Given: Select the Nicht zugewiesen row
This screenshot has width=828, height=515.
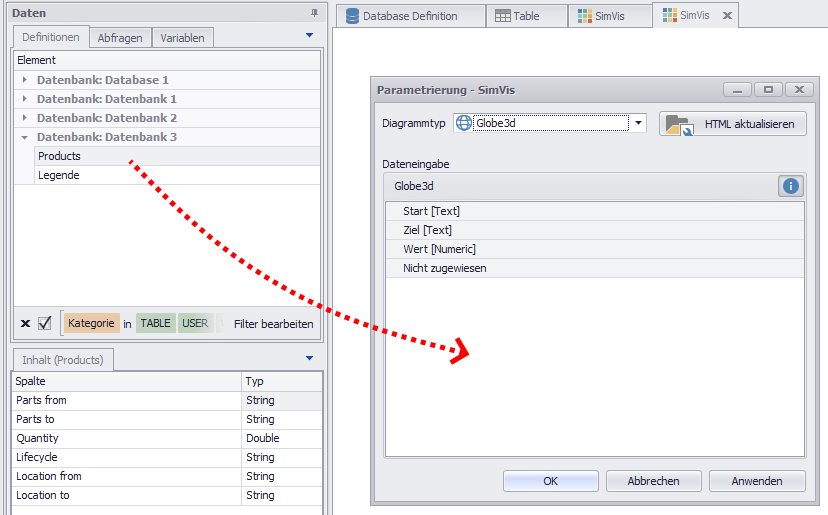Looking at the screenshot, I should (x=595, y=268).
